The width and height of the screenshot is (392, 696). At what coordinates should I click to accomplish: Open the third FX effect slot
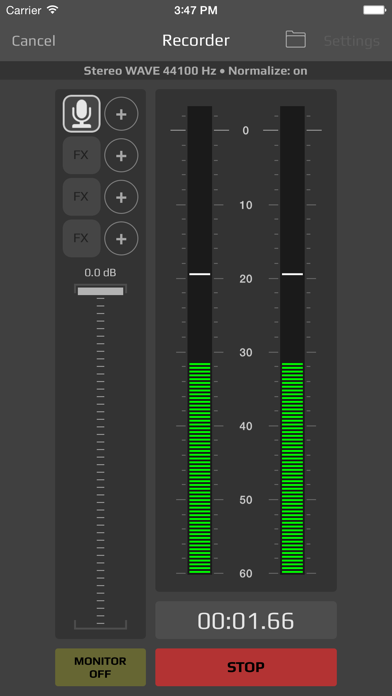(x=82, y=238)
